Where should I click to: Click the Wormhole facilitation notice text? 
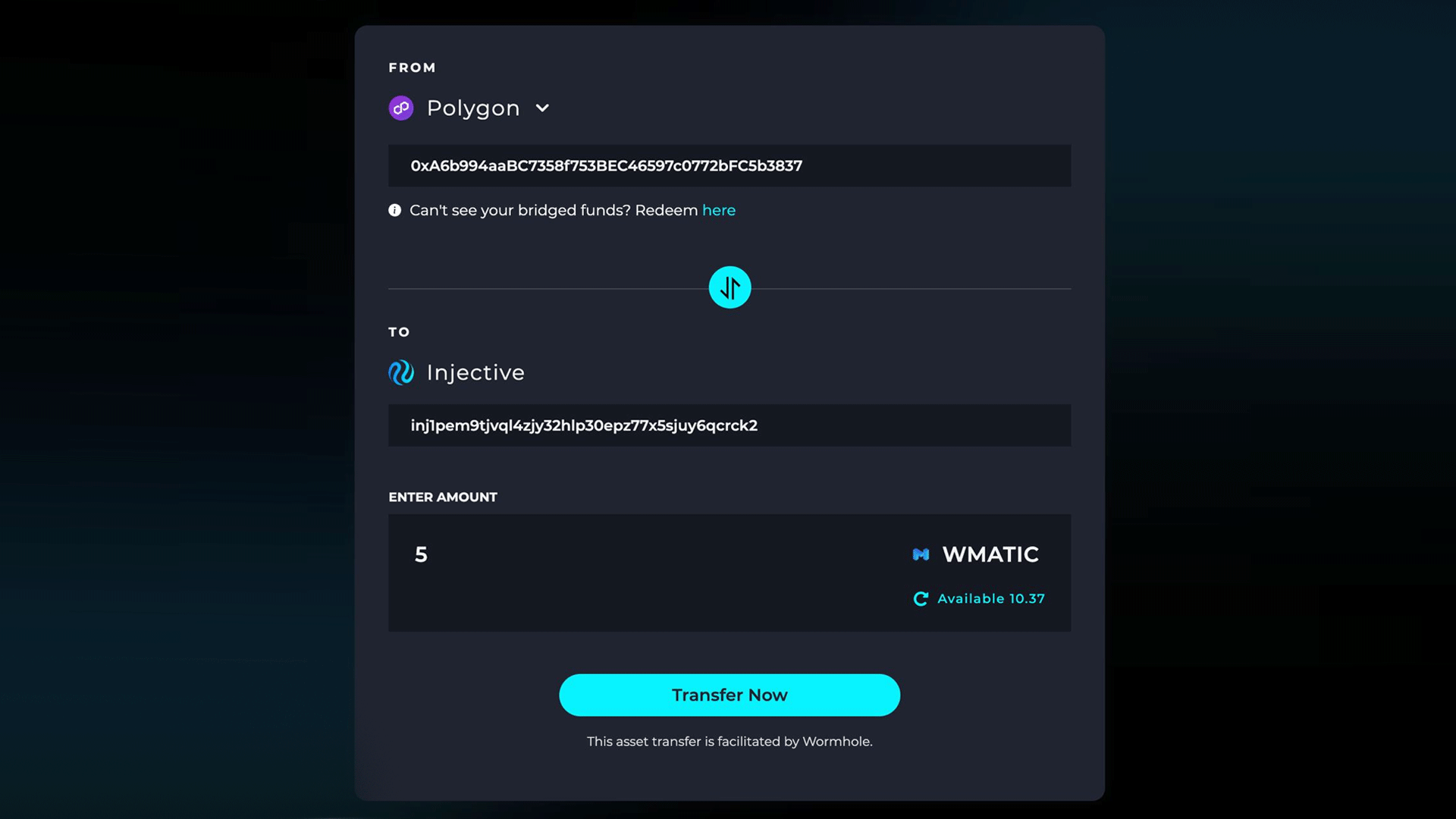tap(730, 742)
